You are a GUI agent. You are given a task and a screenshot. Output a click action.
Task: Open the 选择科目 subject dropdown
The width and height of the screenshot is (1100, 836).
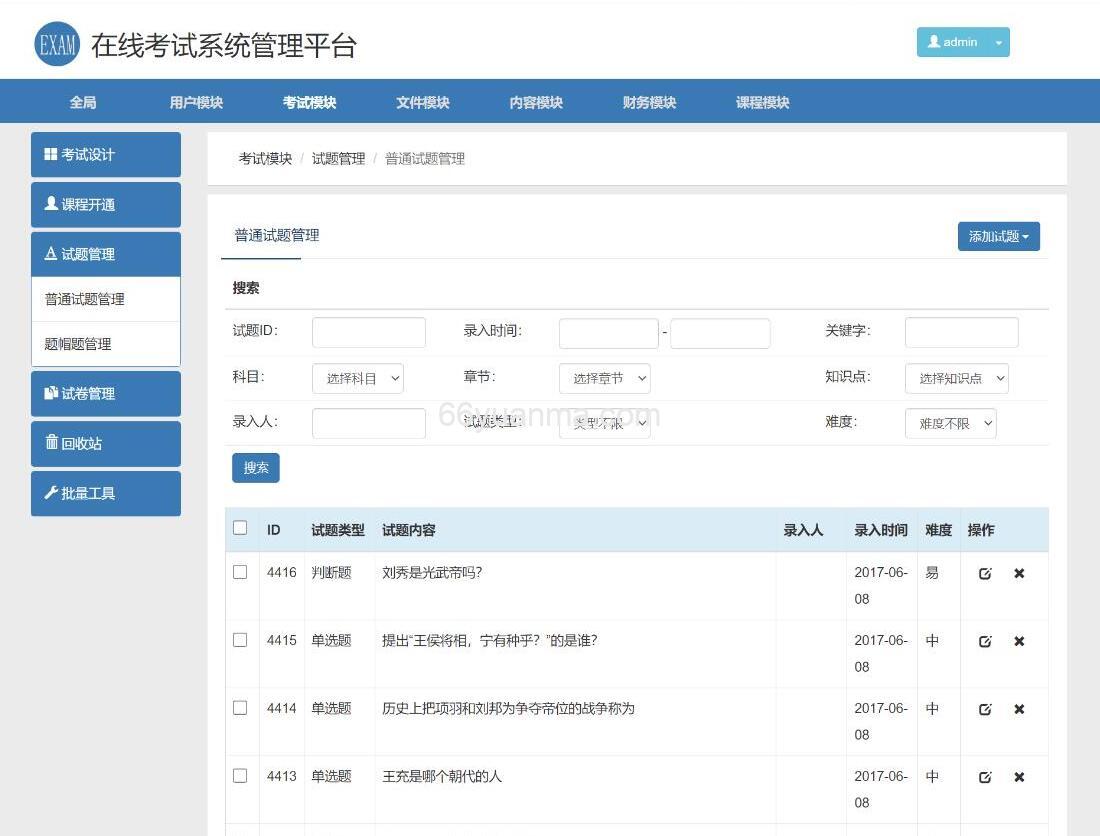358,378
